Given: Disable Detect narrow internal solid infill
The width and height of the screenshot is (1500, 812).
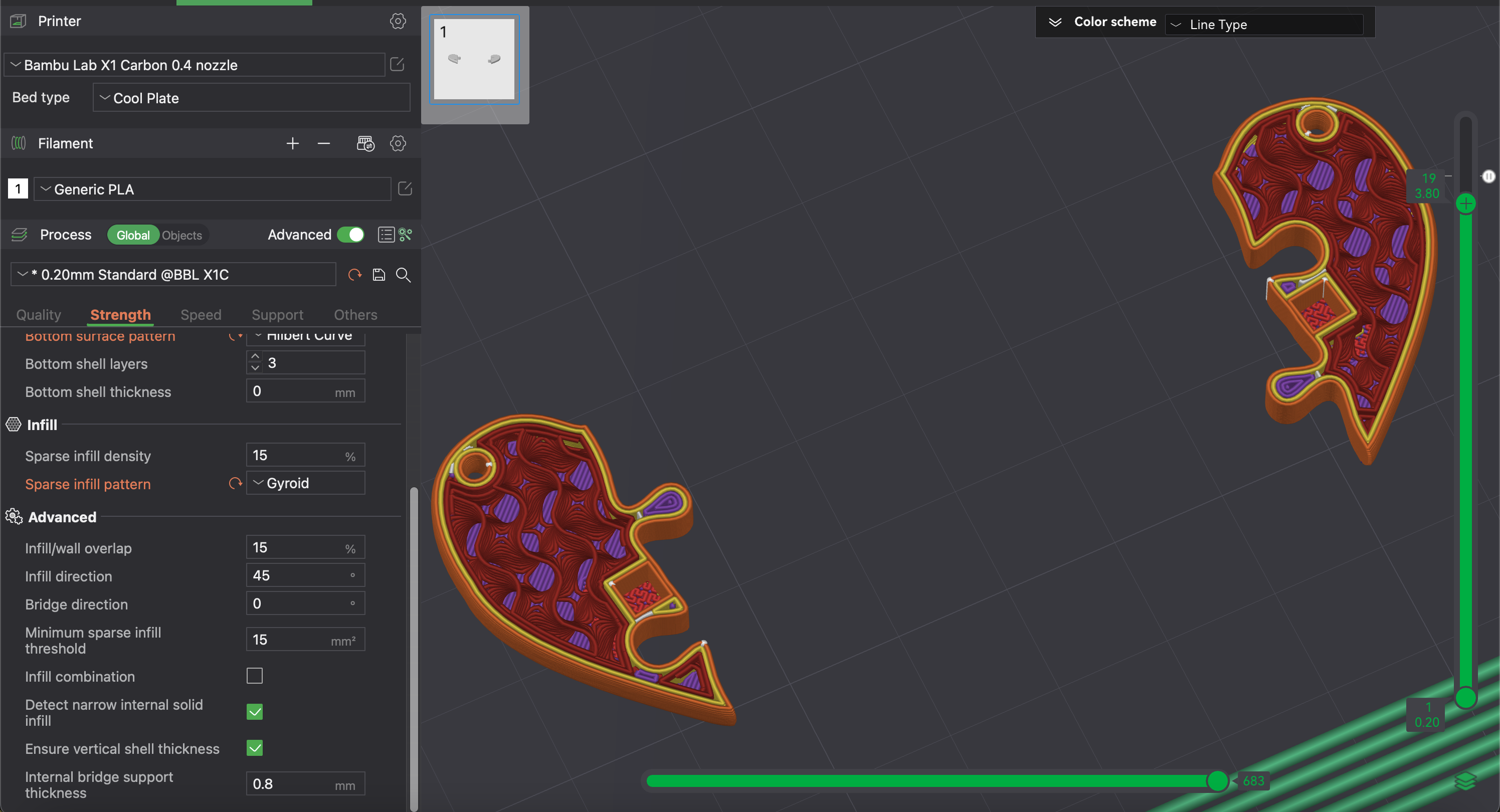Looking at the screenshot, I should click(255, 712).
